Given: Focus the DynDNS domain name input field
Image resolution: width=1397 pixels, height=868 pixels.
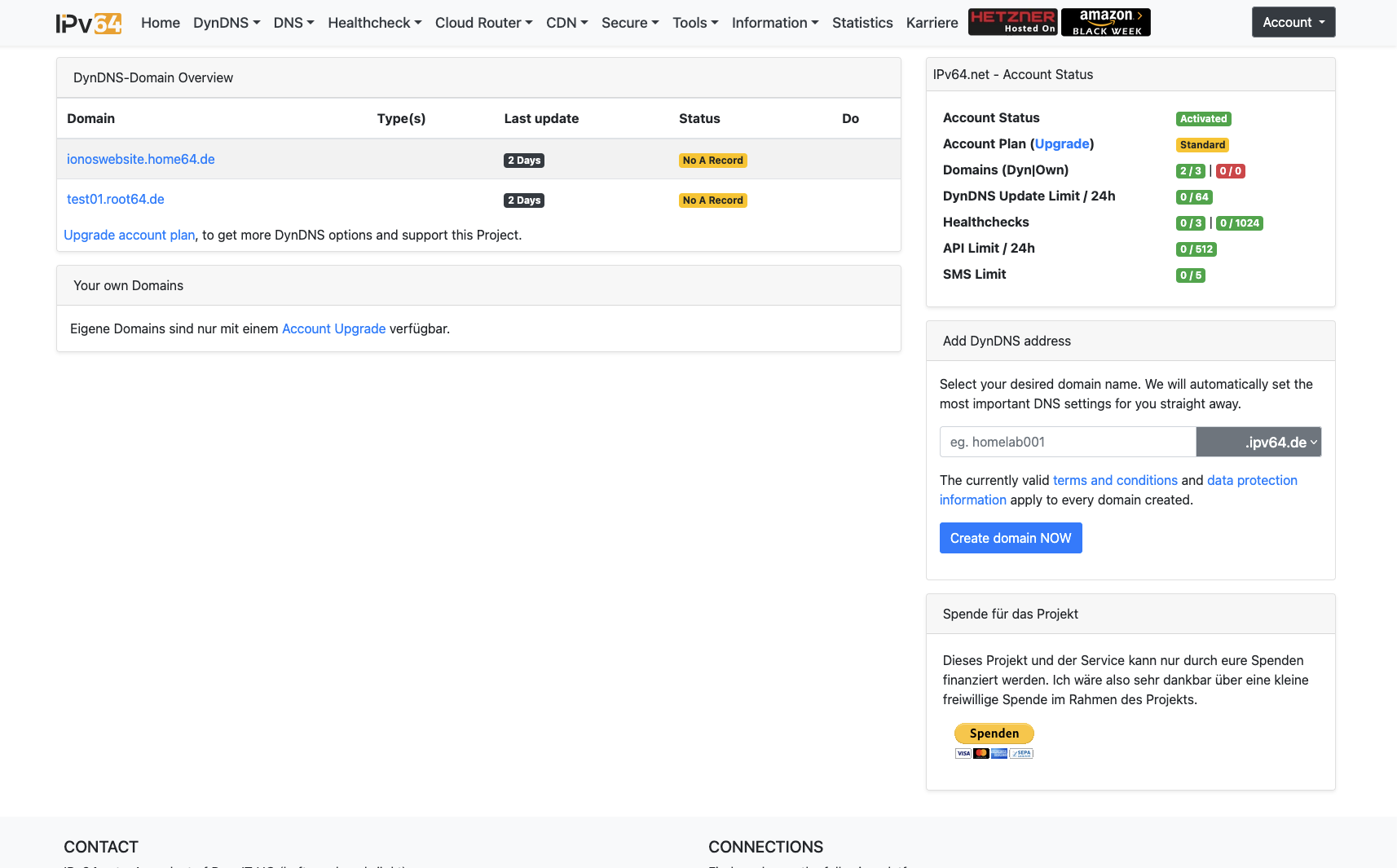Looking at the screenshot, I should [x=1068, y=443].
